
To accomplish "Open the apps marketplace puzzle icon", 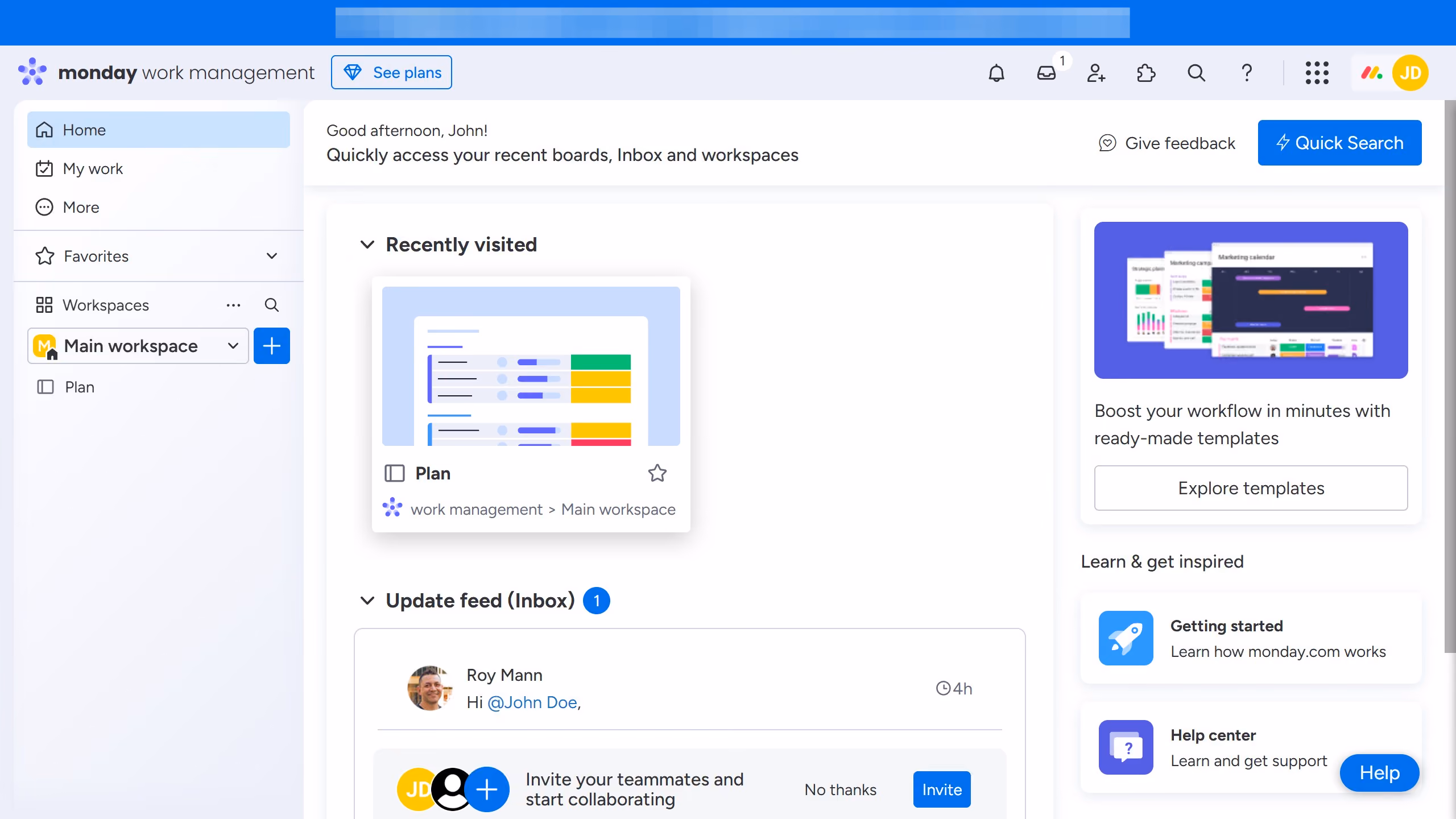I will [1146, 73].
